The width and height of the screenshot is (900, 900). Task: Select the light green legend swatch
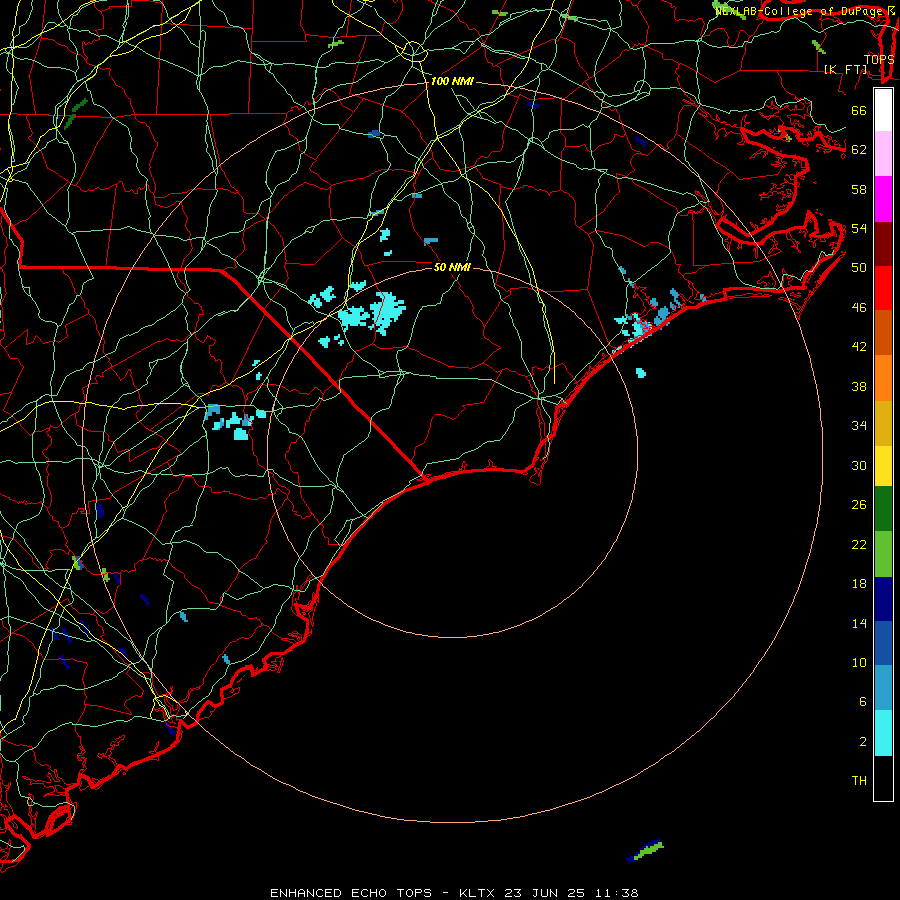883,554
